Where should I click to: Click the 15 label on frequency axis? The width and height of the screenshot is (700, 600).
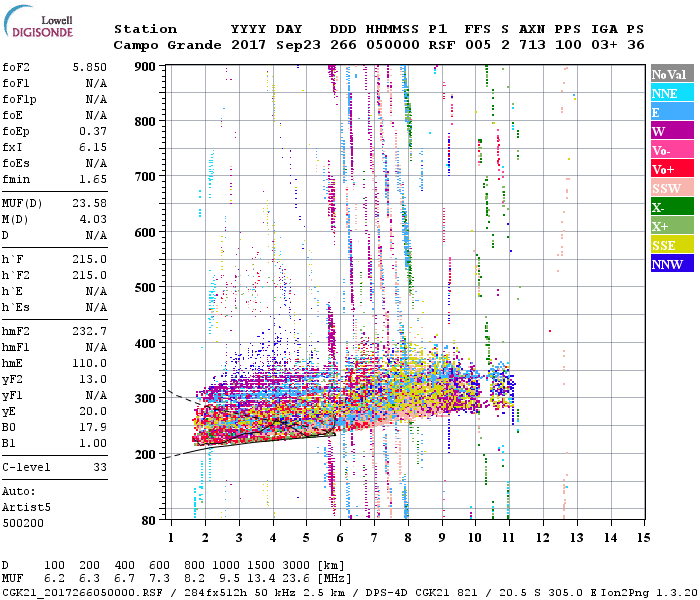tap(645, 538)
